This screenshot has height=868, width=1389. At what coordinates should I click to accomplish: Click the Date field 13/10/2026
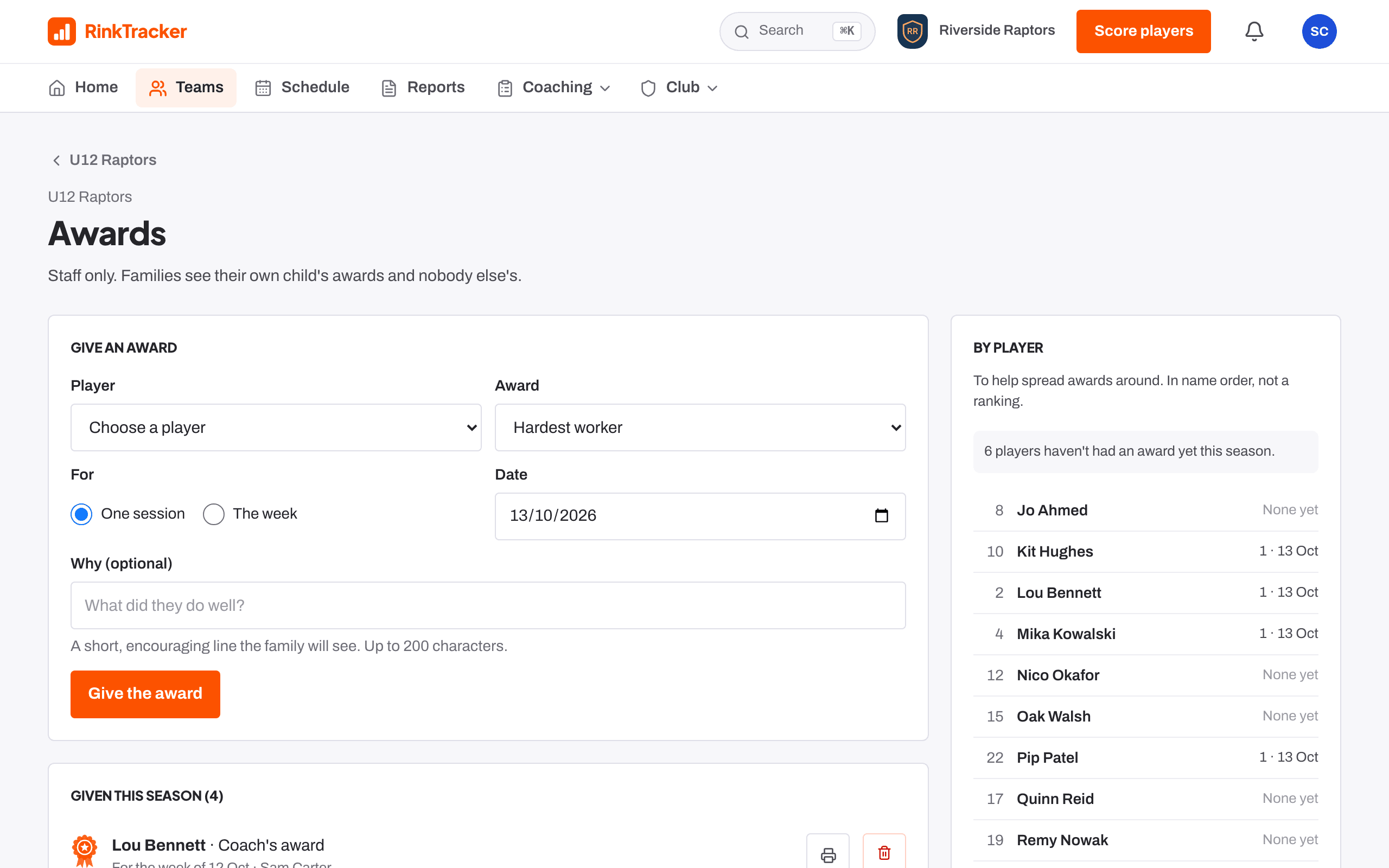click(700, 516)
